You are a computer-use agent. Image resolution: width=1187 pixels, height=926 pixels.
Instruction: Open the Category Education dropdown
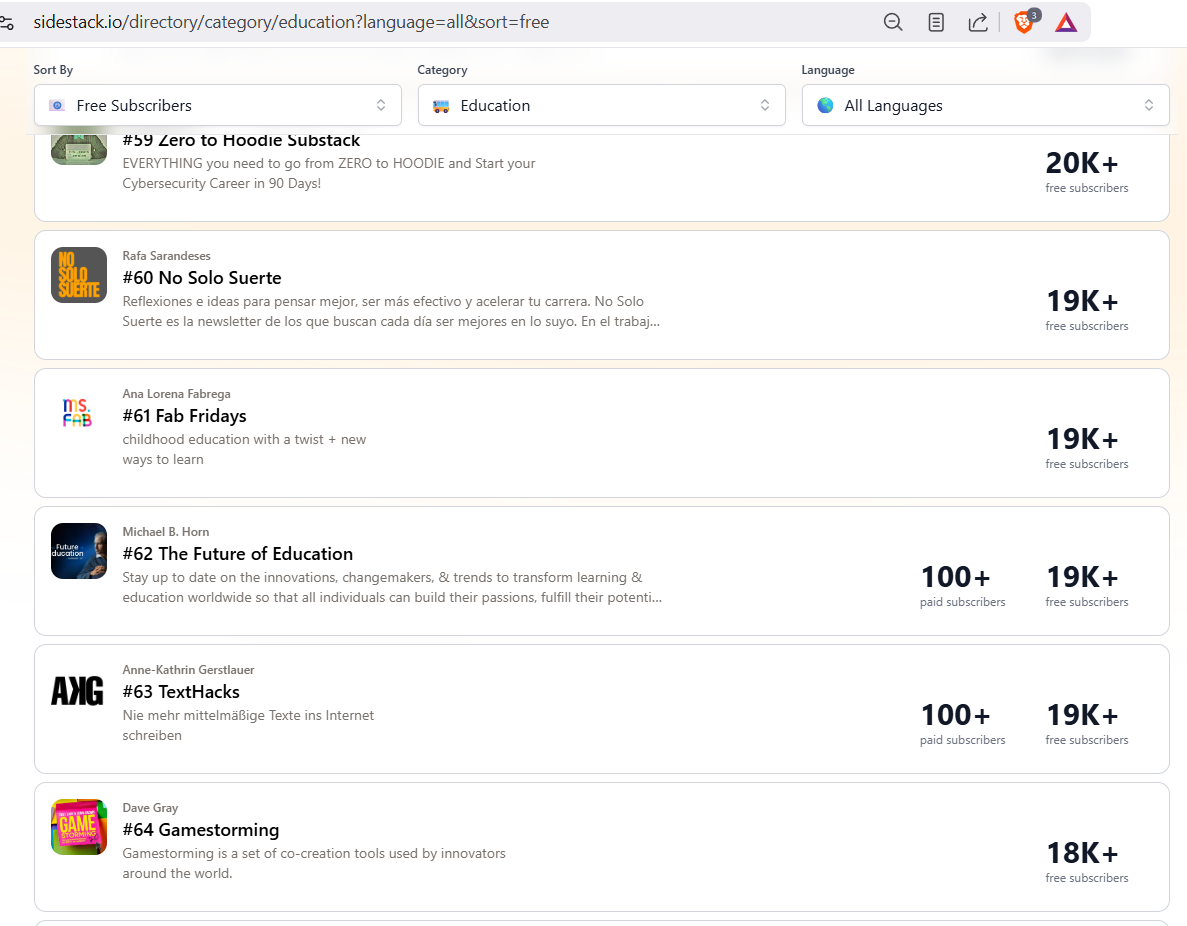pyautogui.click(x=602, y=105)
